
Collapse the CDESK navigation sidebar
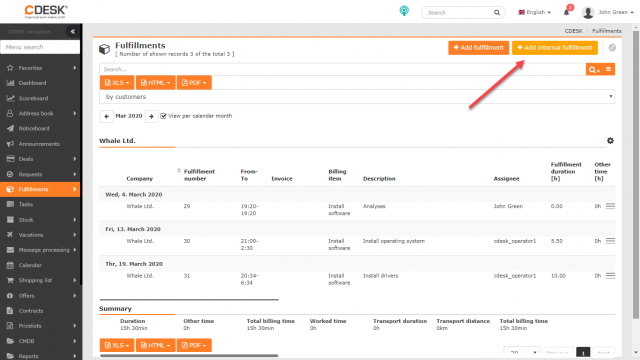pyautogui.click(x=72, y=31)
